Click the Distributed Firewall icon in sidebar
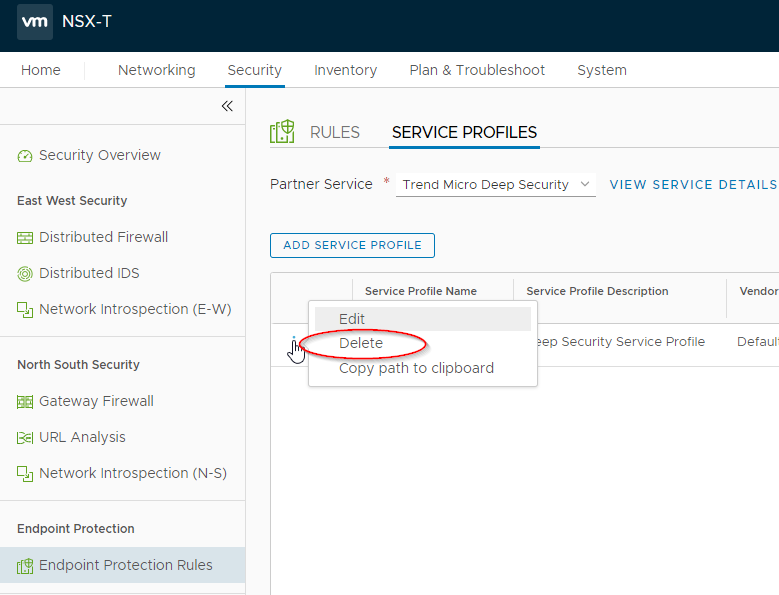This screenshot has height=595, width=779. 25,238
